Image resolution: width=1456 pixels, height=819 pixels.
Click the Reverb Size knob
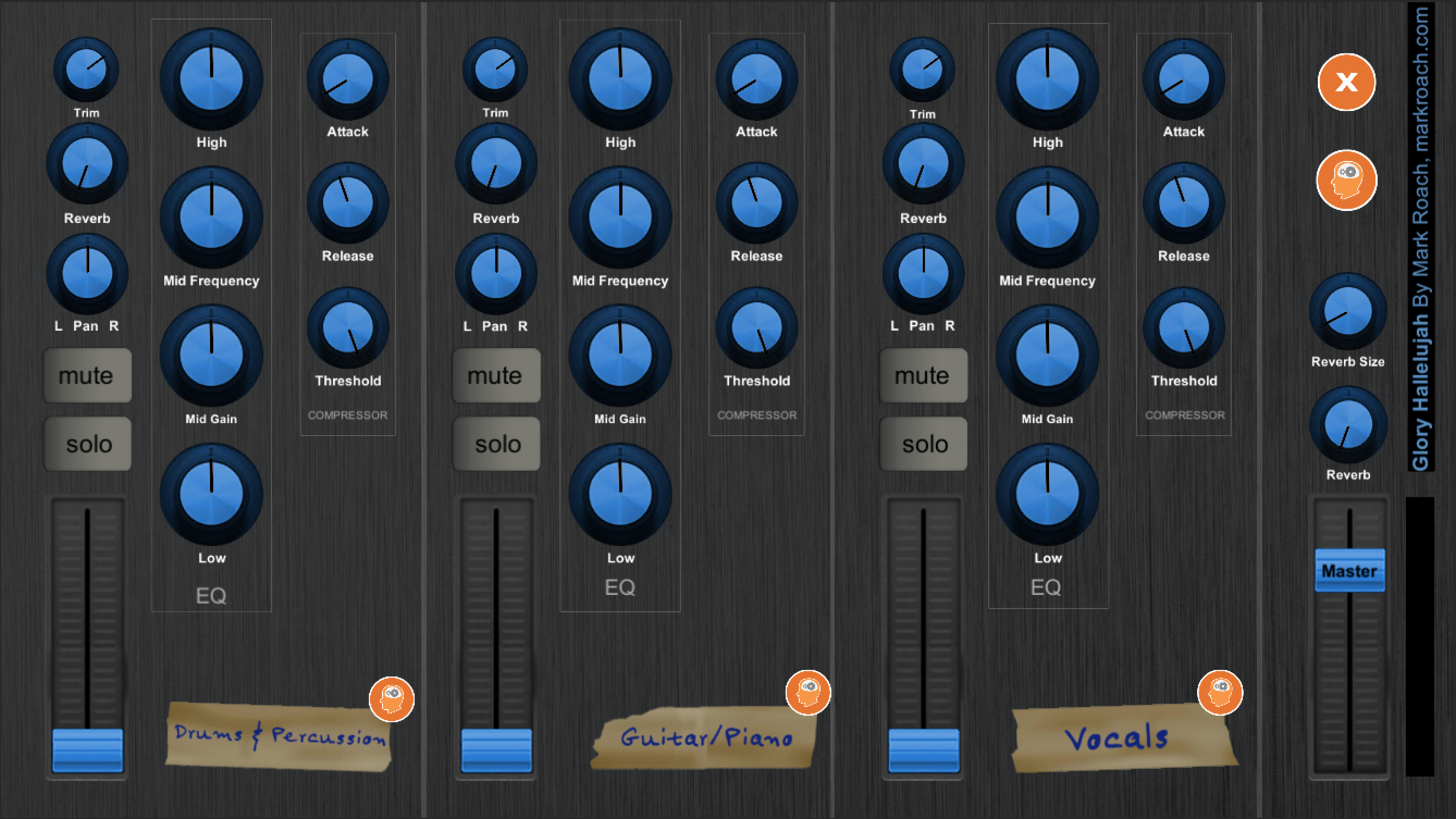(x=1348, y=312)
